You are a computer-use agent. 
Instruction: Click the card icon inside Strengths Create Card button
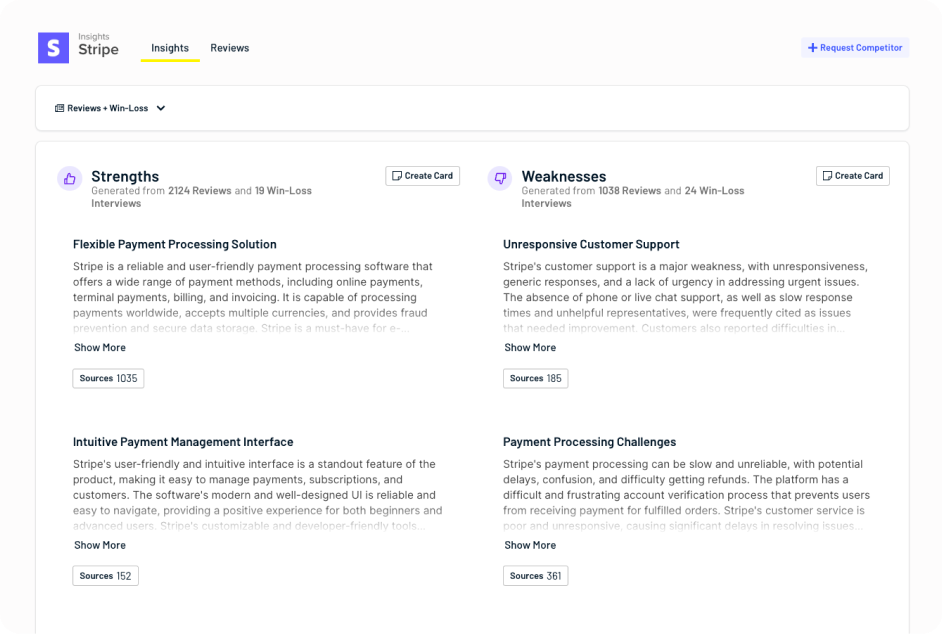point(395,176)
